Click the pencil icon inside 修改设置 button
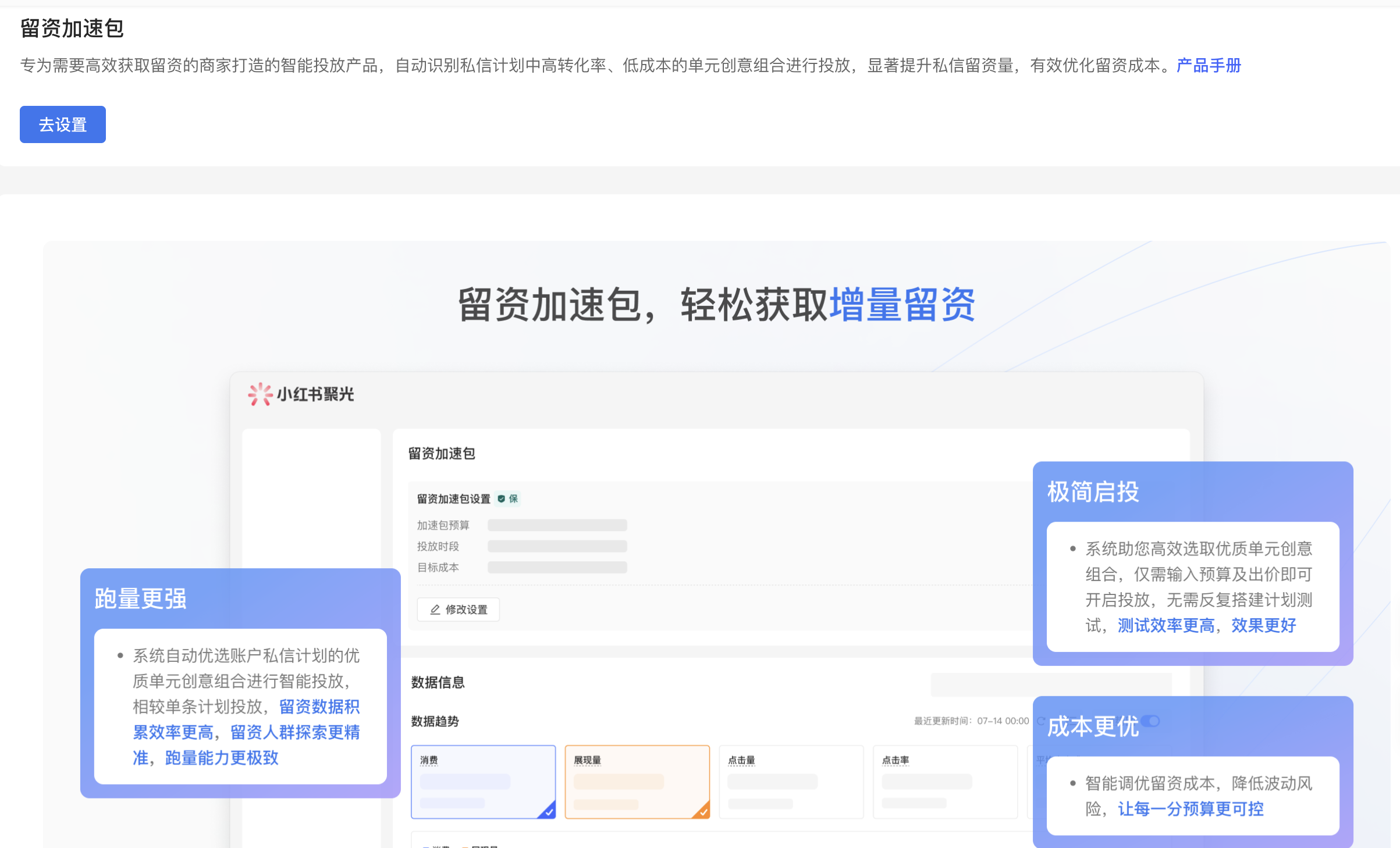Screen dimensions: 1400x848 click(435, 610)
